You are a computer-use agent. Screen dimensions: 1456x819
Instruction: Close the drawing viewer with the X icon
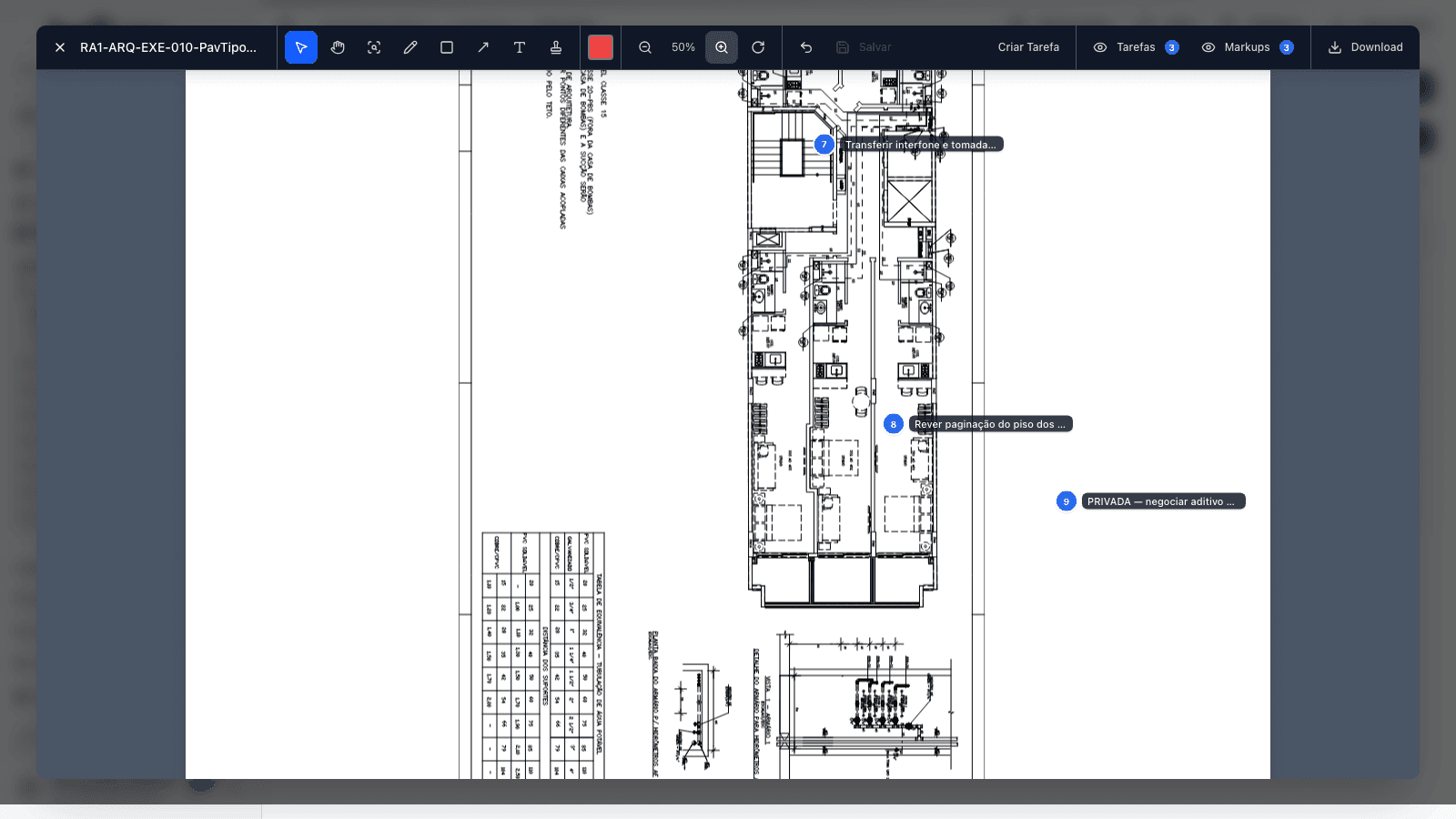[x=60, y=47]
